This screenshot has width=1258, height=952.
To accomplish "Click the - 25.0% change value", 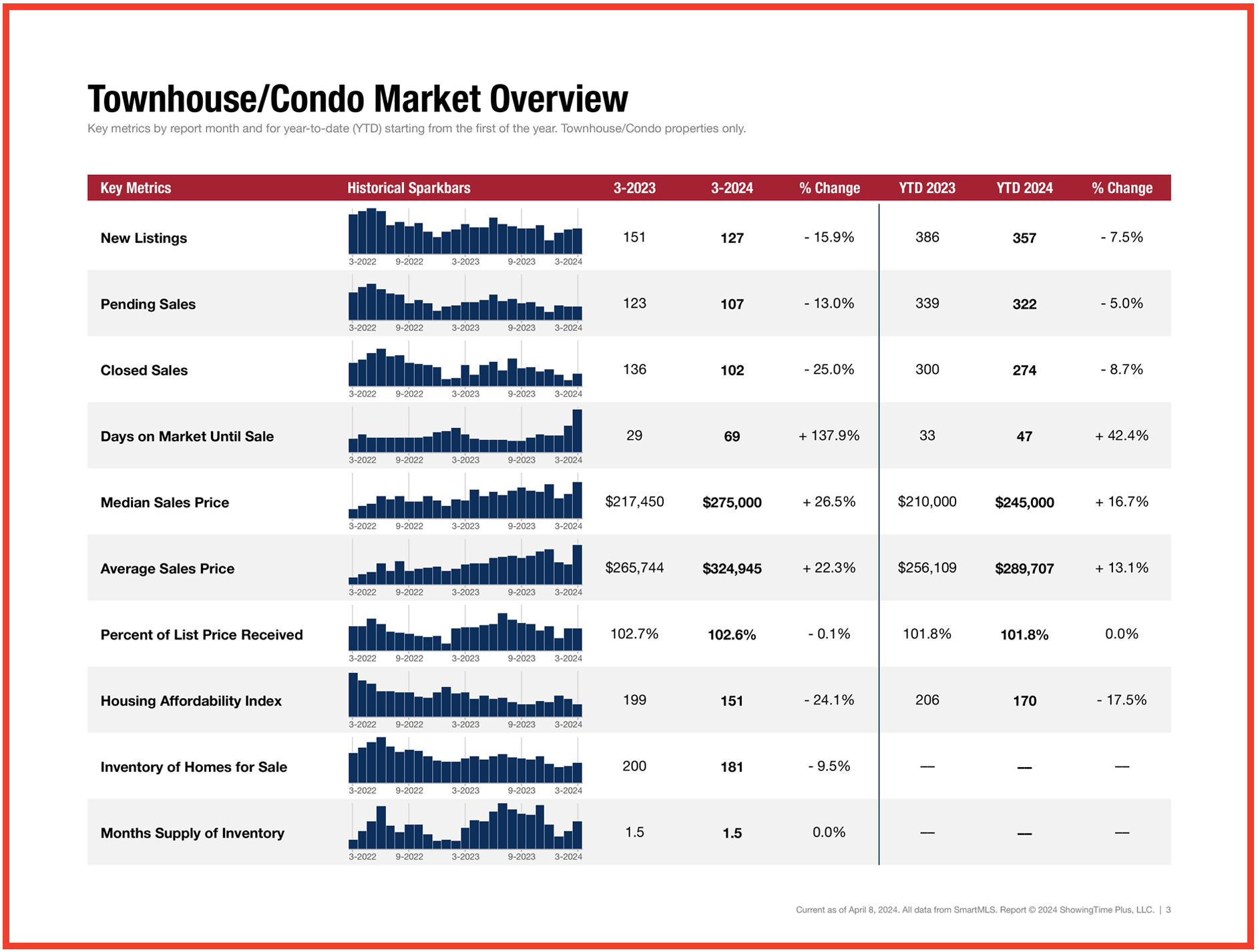I will [829, 369].
